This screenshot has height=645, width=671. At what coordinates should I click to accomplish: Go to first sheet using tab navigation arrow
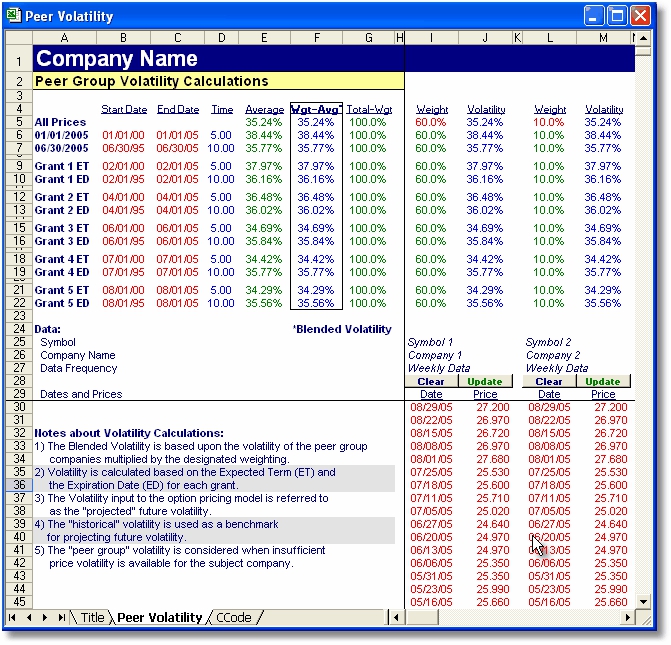[x=13, y=618]
